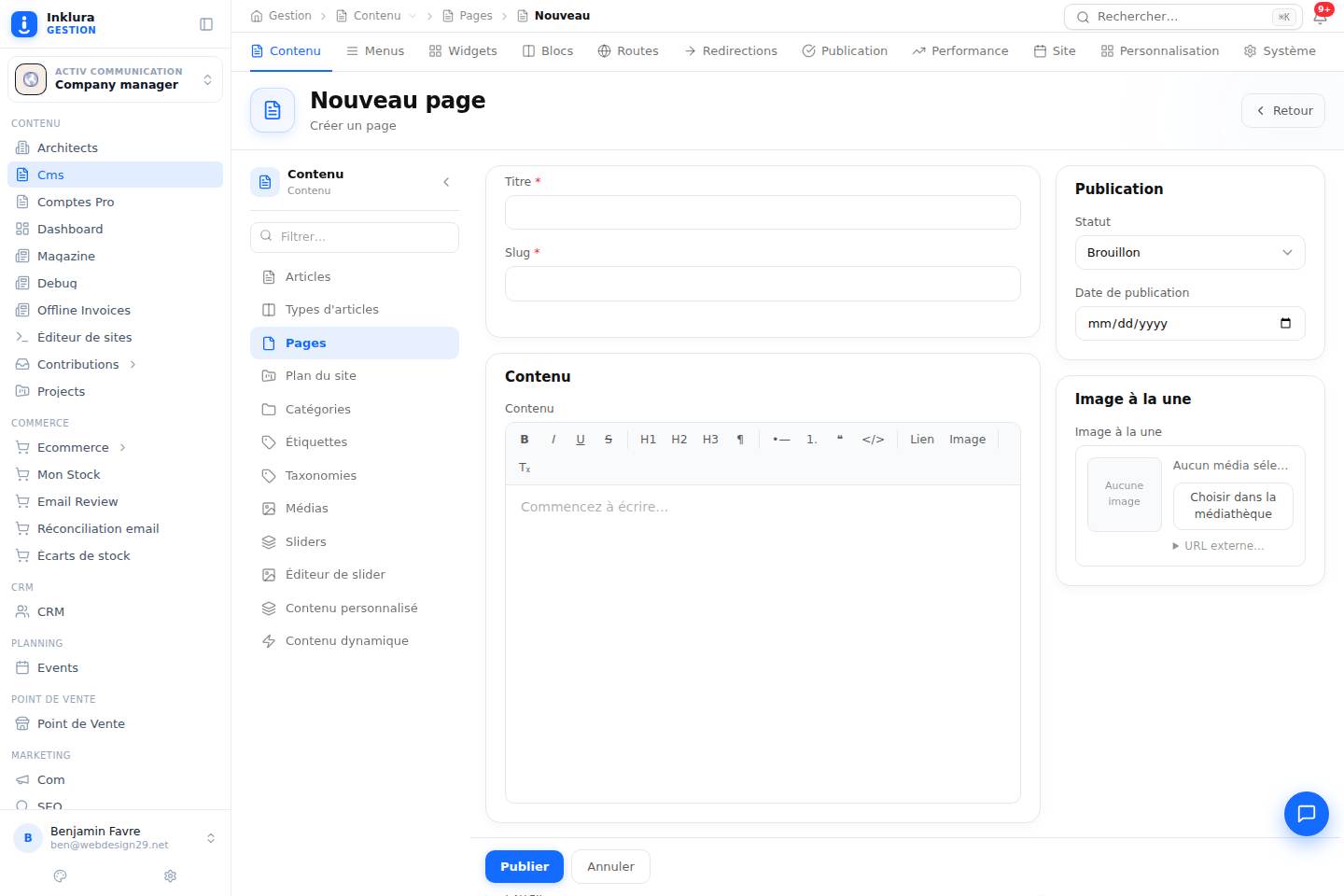Insert code block using the </> icon
The image size is (1344, 896).
tap(873, 439)
